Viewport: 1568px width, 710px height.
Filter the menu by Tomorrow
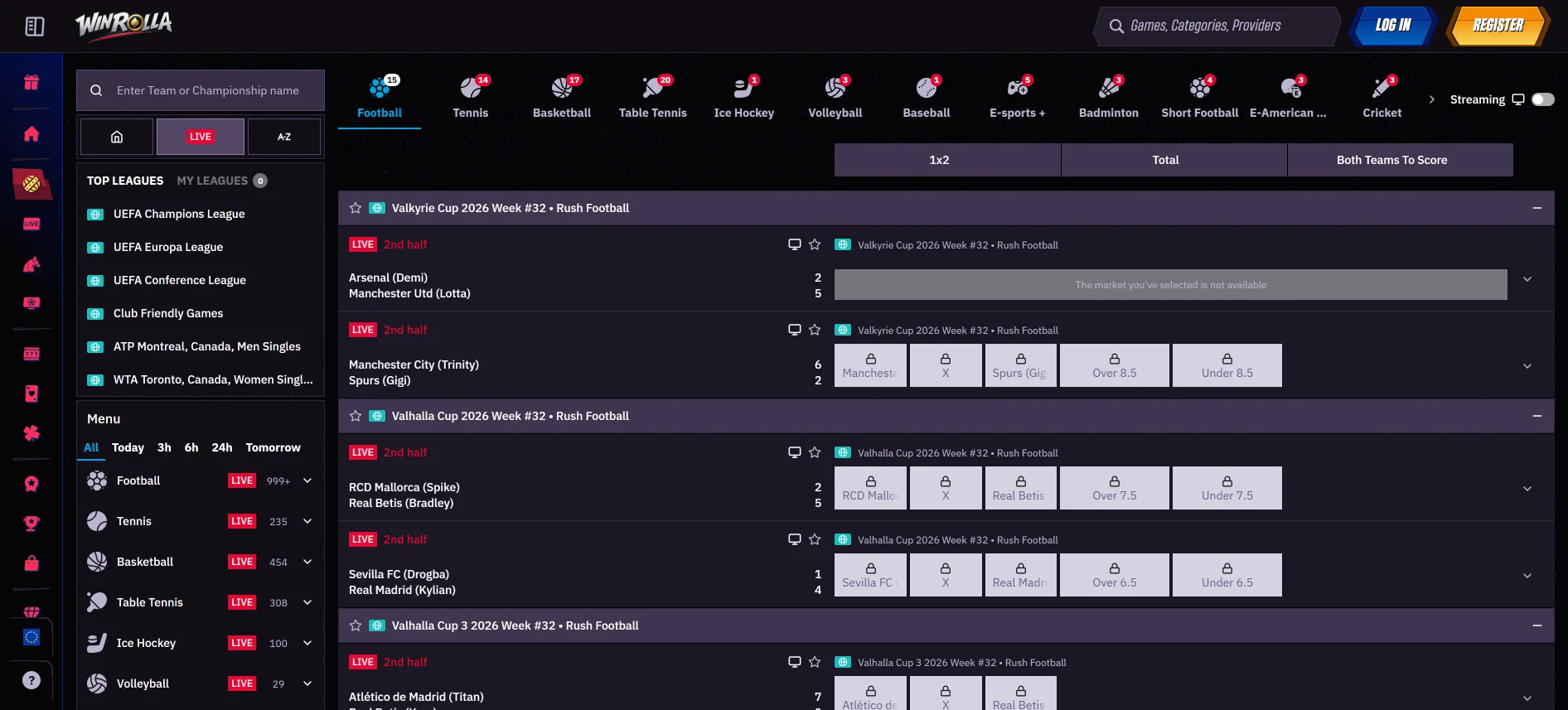click(x=273, y=447)
